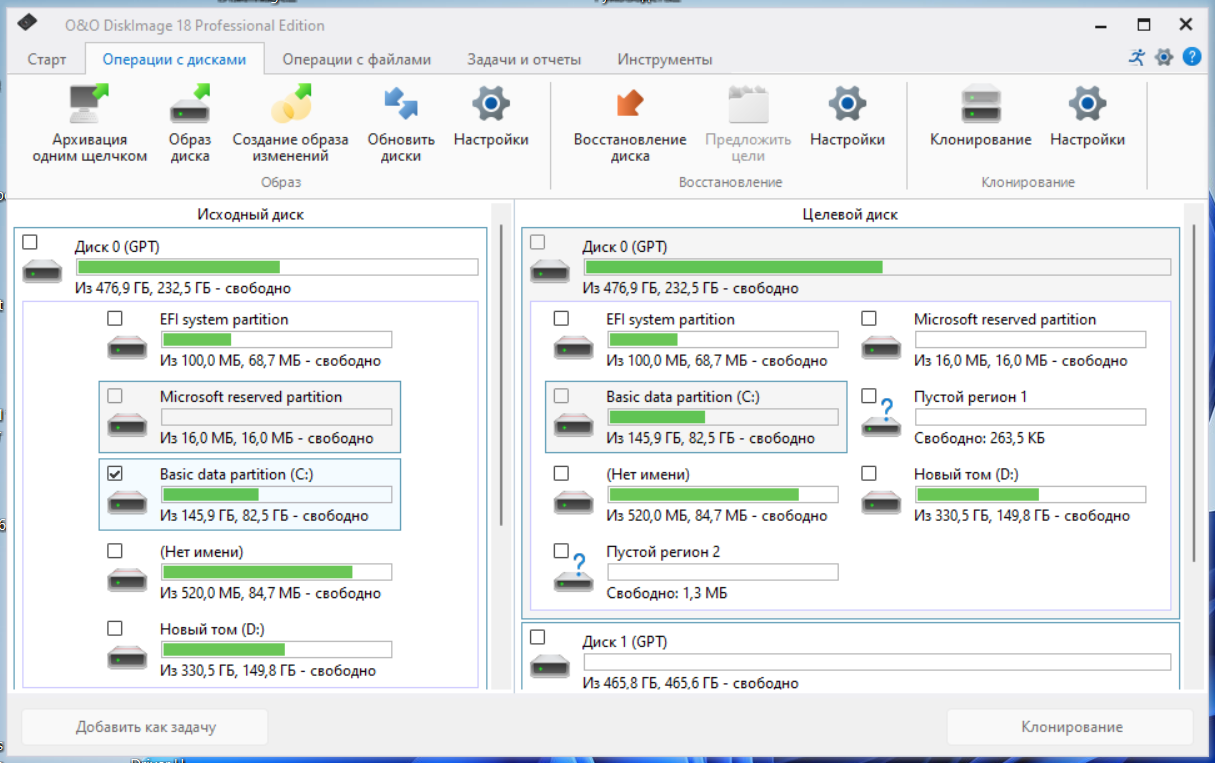Switch to the Инструменты tab
The width and height of the screenshot is (1215, 763).
tap(665, 59)
